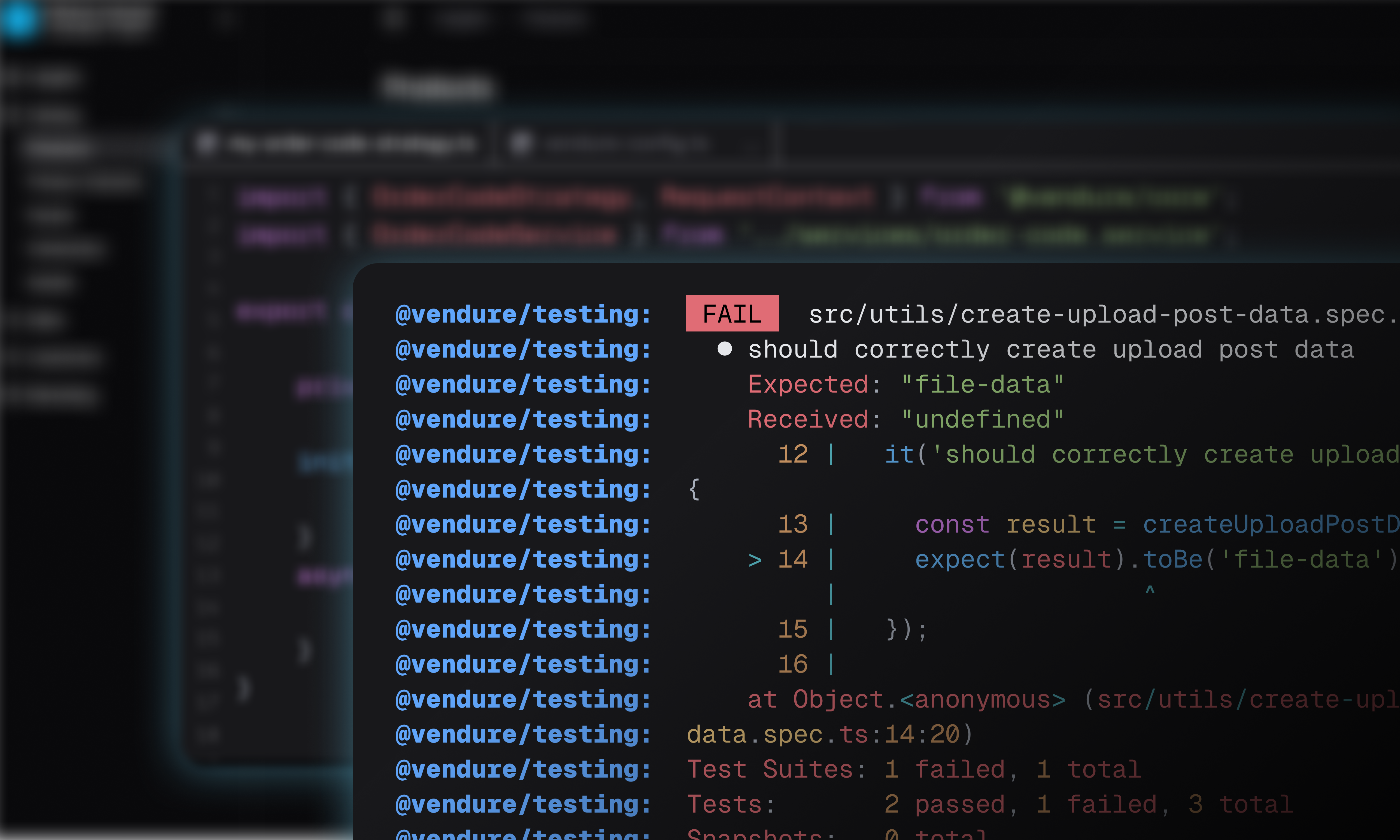Click '@vendure/testing:' prefix on the Test Suites row
1400x840 pixels.
click(523, 770)
